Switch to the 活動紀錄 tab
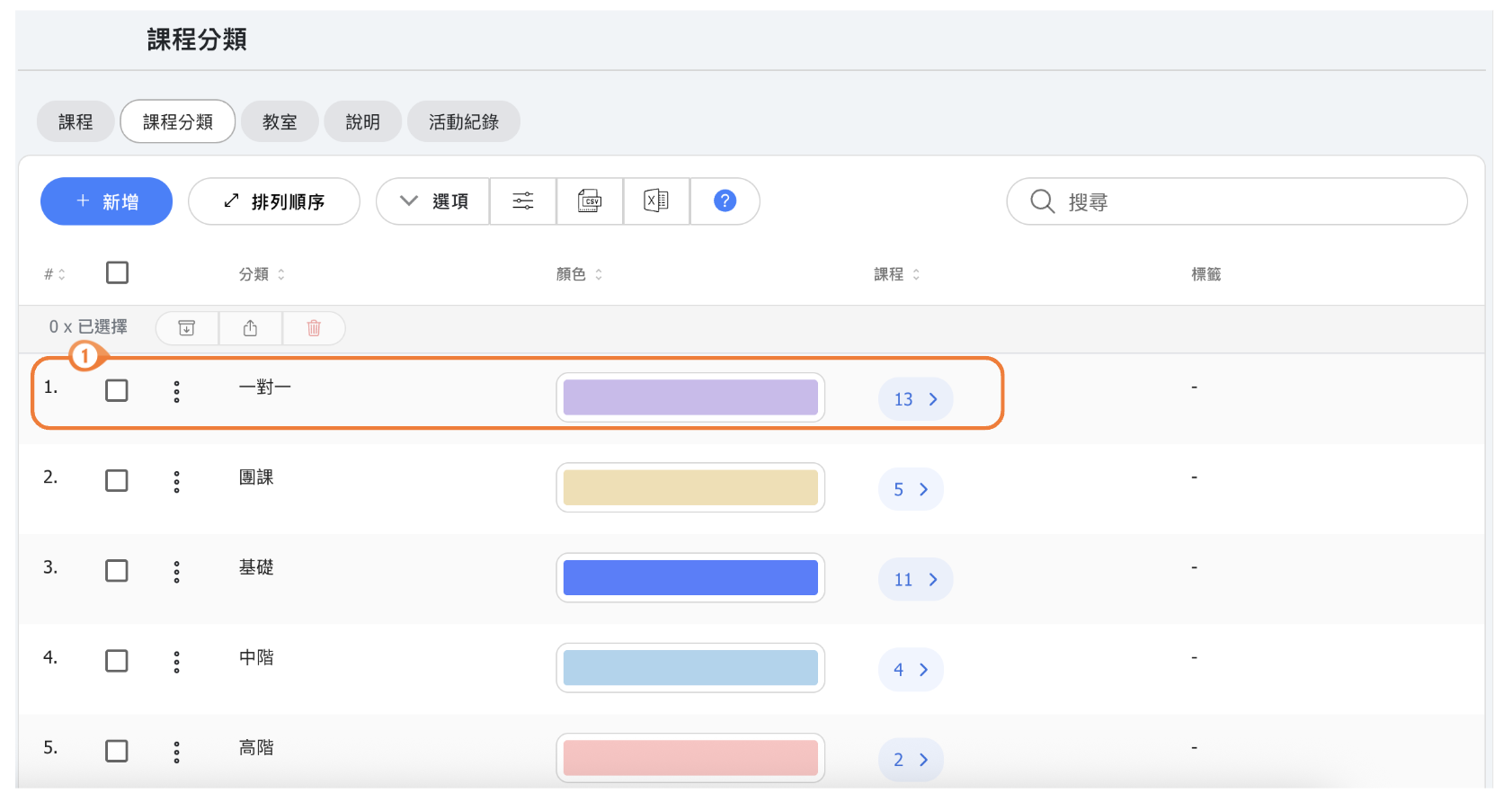 (463, 121)
